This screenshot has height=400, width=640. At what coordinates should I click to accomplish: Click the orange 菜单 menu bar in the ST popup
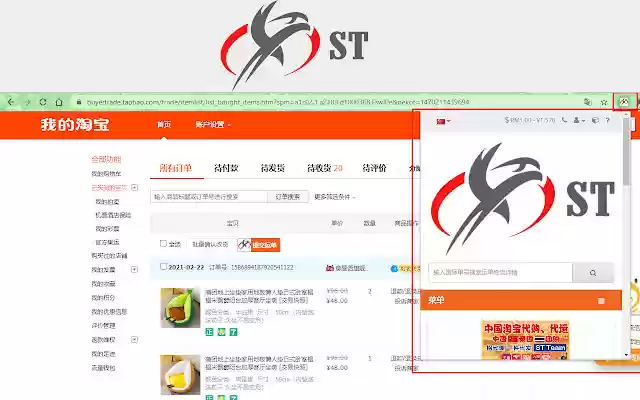coord(521,300)
